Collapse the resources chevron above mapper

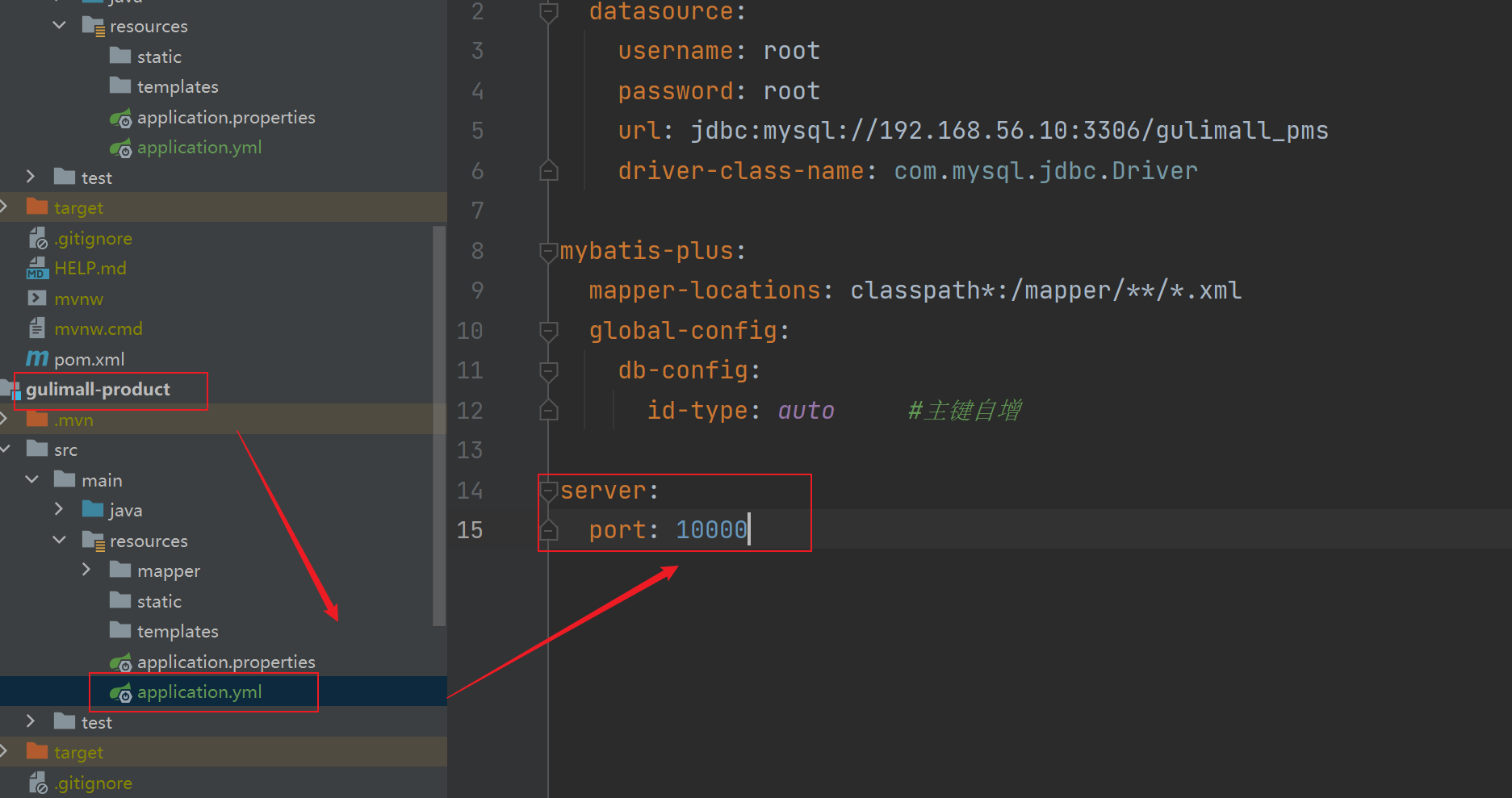[x=59, y=540]
